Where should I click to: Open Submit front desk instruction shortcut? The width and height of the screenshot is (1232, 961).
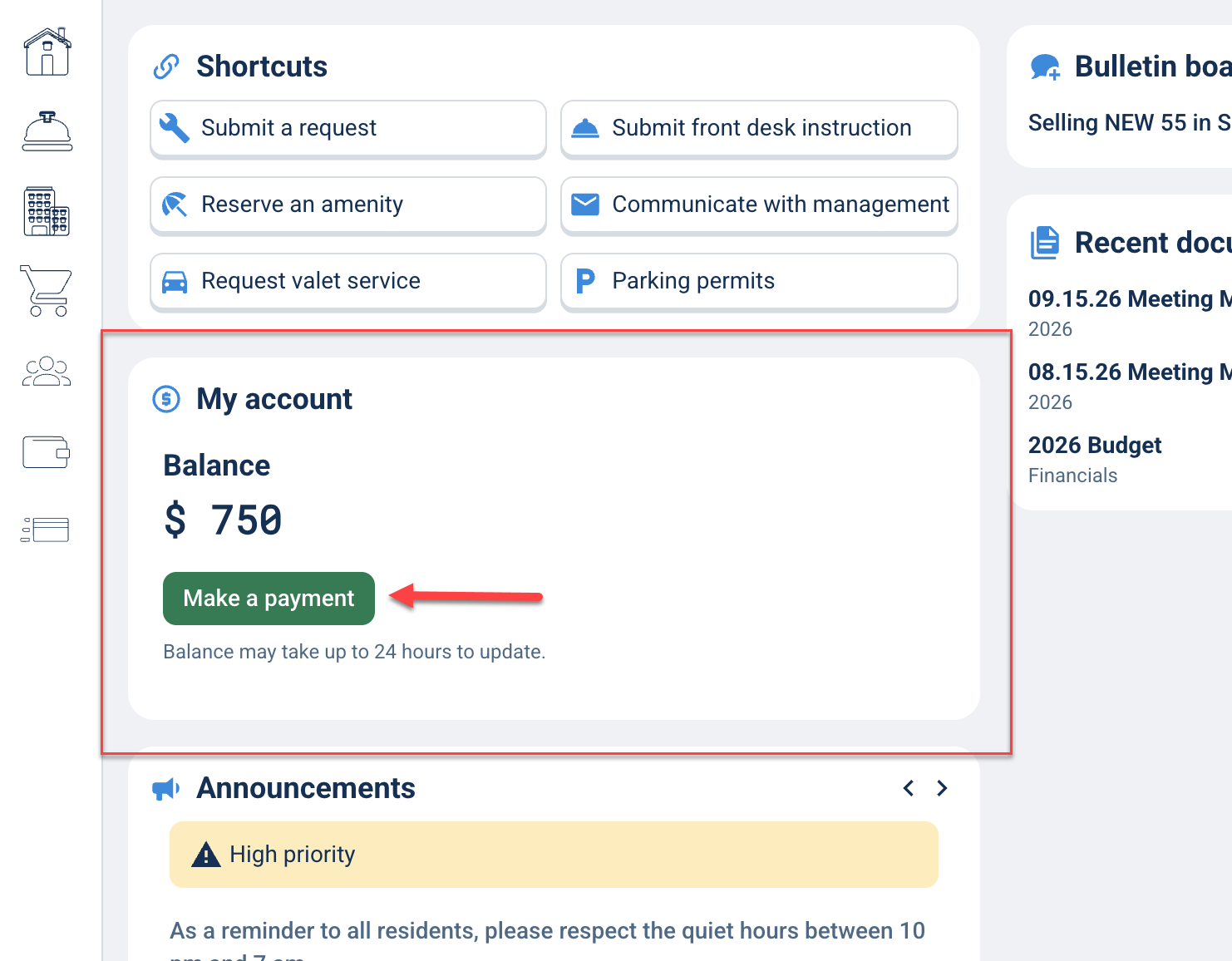[759, 128]
